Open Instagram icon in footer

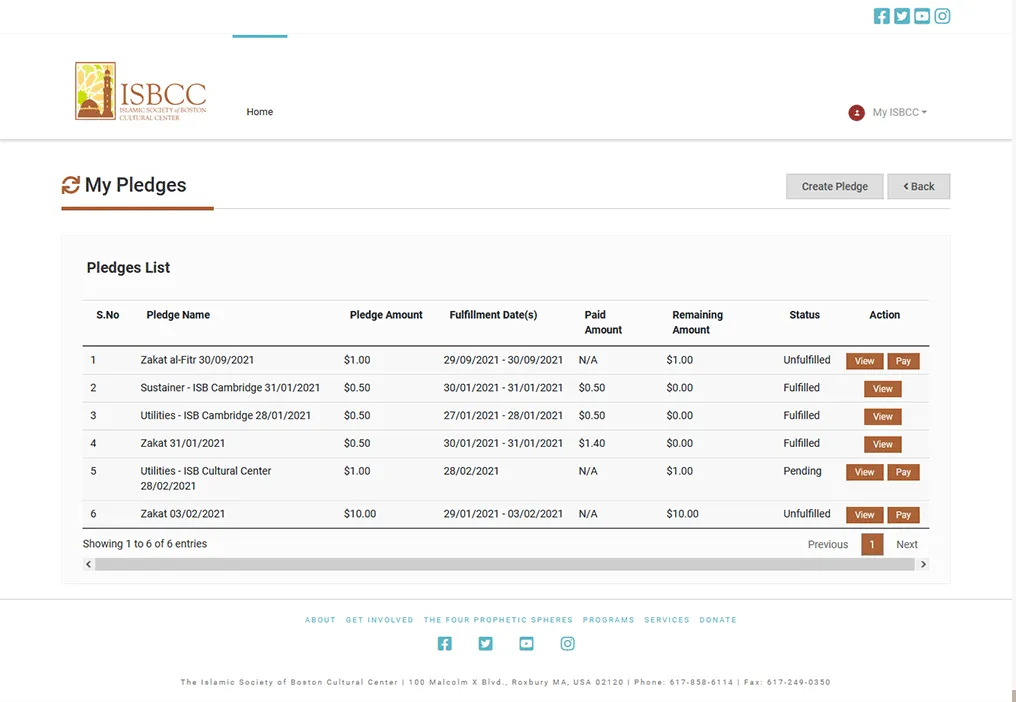[568, 644]
